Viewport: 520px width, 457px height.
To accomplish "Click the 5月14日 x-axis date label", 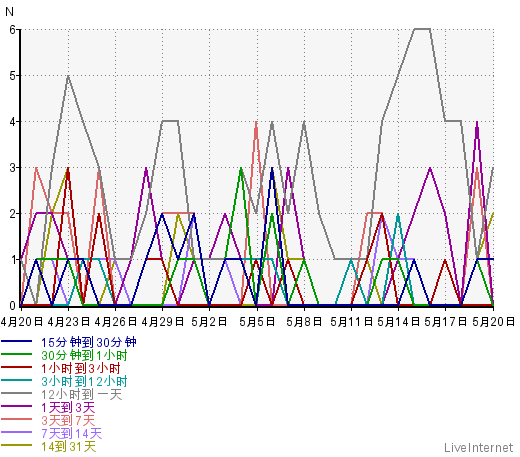I will click(399, 322).
